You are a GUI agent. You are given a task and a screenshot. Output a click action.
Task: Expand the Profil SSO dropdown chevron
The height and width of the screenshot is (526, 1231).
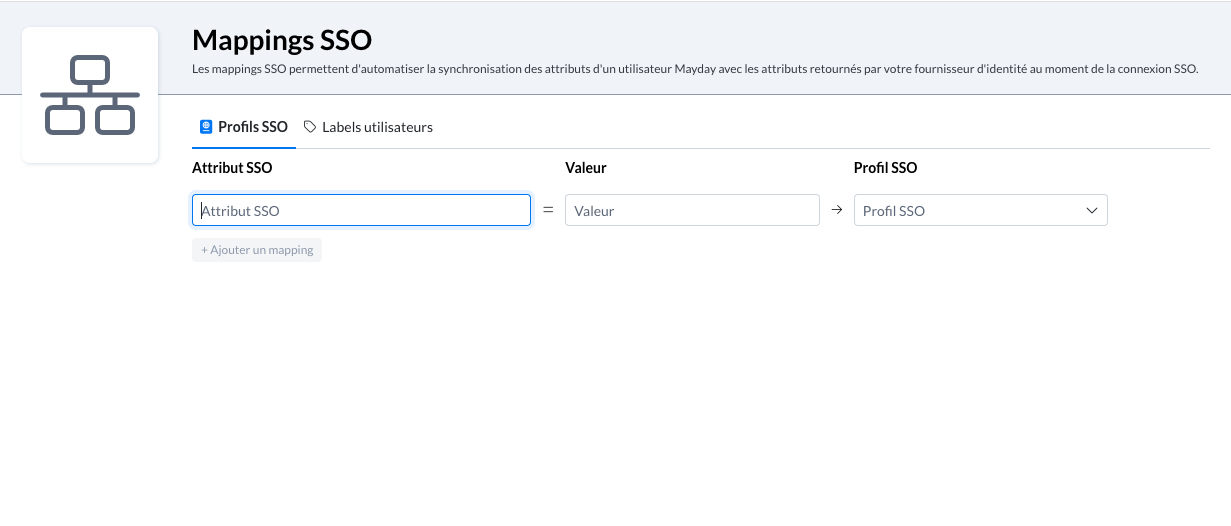[1091, 211]
